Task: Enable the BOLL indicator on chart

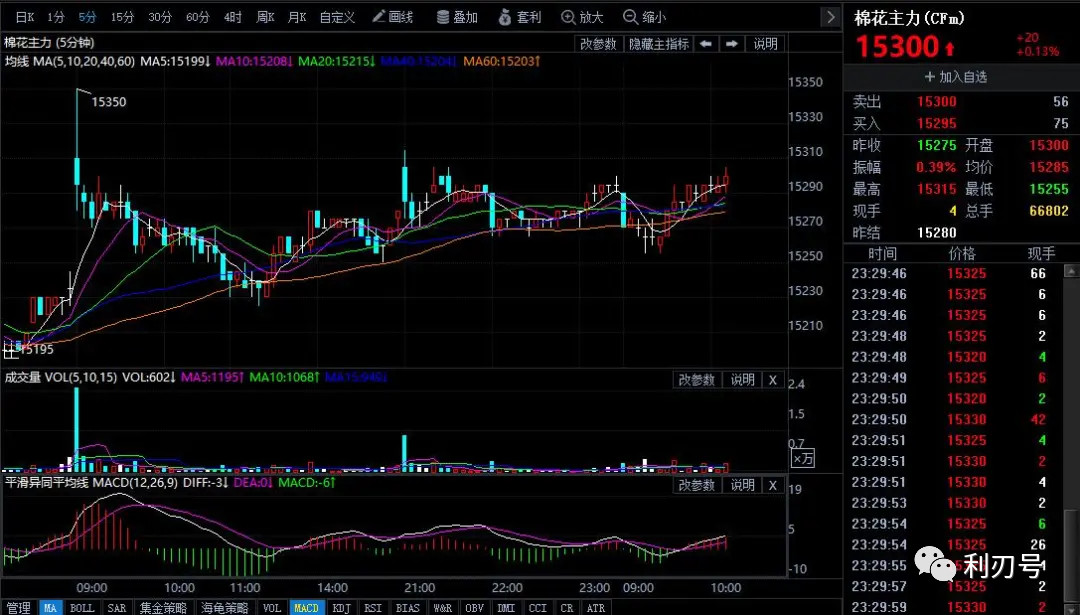Action: [x=82, y=607]
